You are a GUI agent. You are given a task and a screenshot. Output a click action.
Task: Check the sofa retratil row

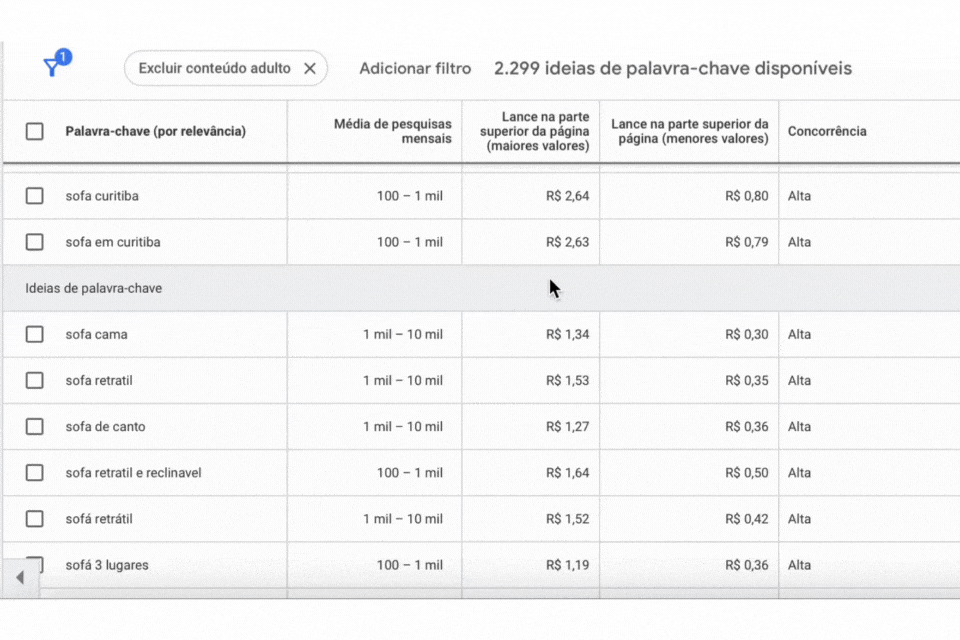tap(35, 380)
